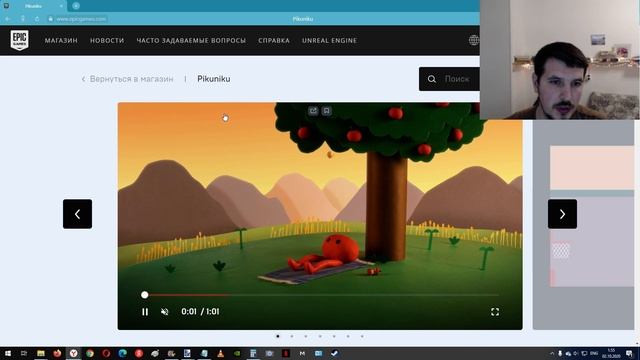Click the 0:01 / 1:01 video time
Screen dimensions: 640x360
click(200, 311)
